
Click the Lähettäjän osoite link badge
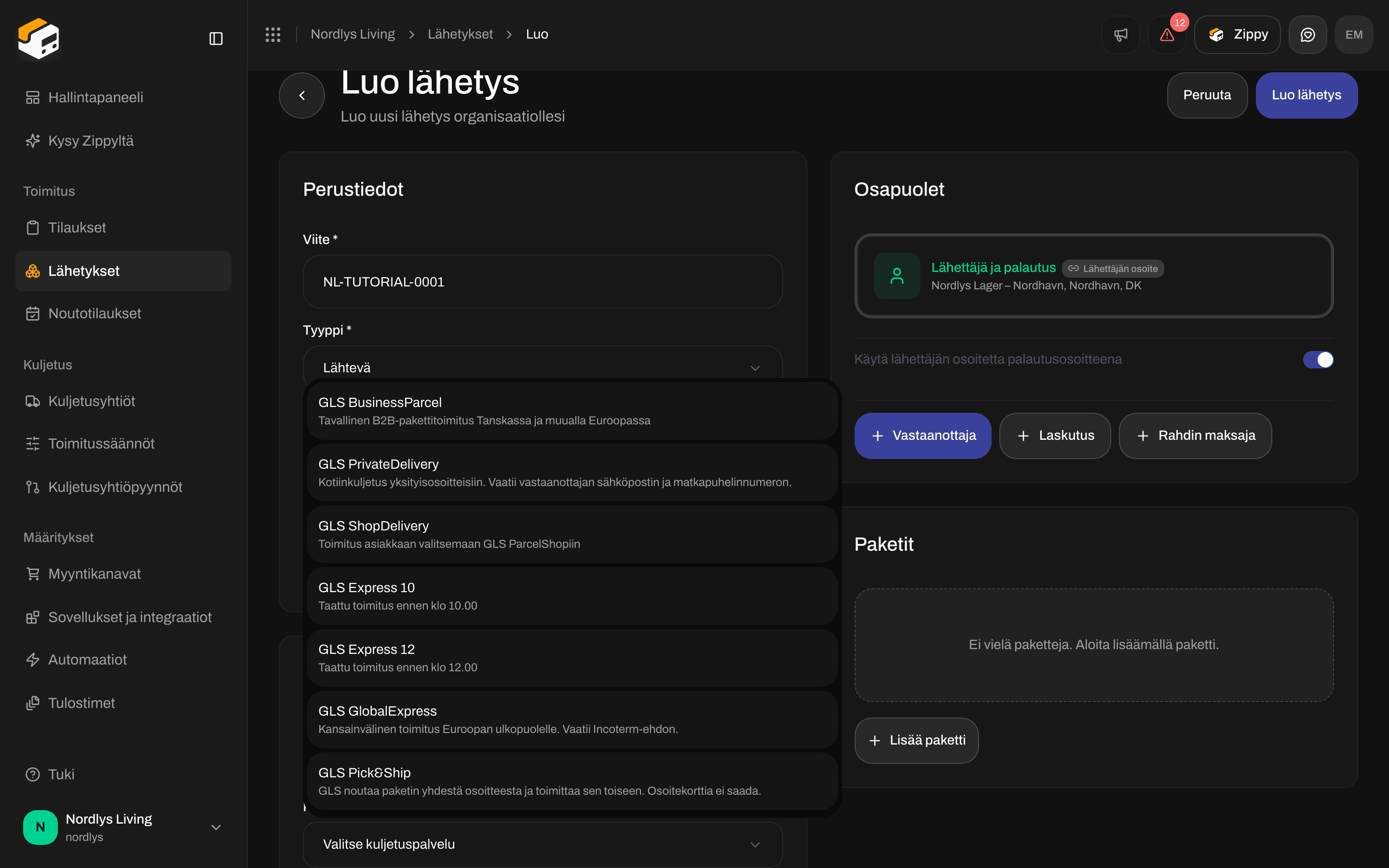pyautogui.click(x=1112, y=269)
